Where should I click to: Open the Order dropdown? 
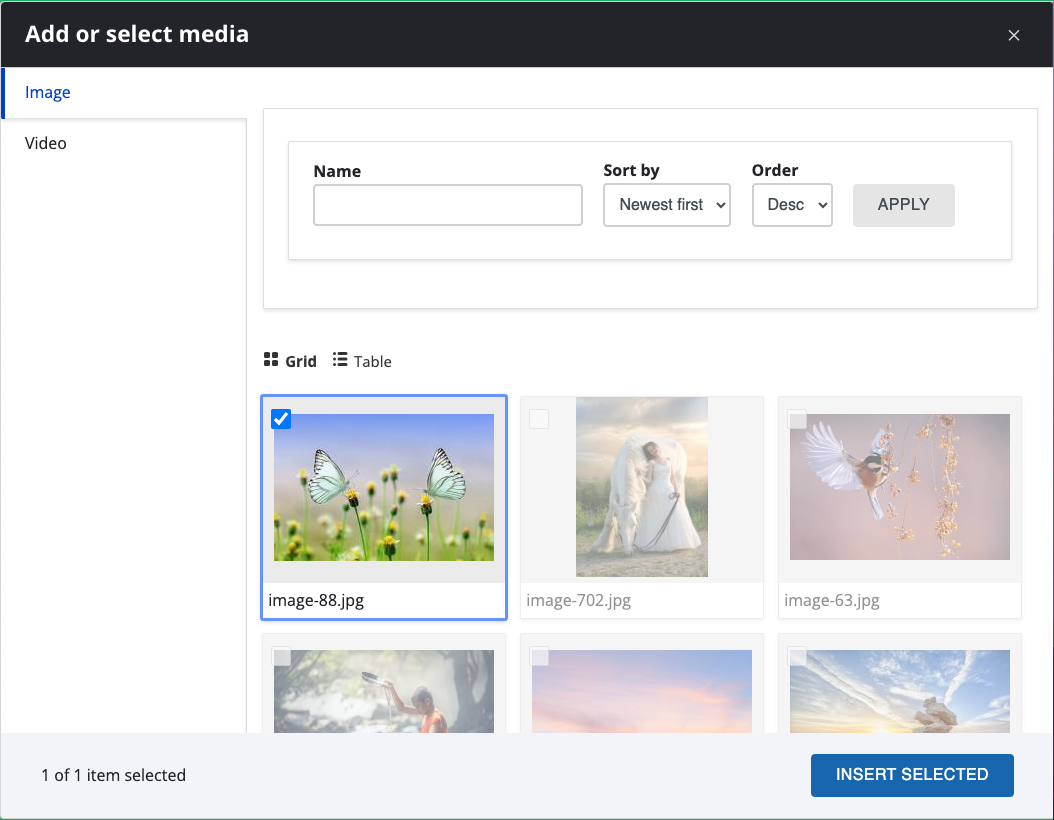pyautogui.click(x=792, y=205)
